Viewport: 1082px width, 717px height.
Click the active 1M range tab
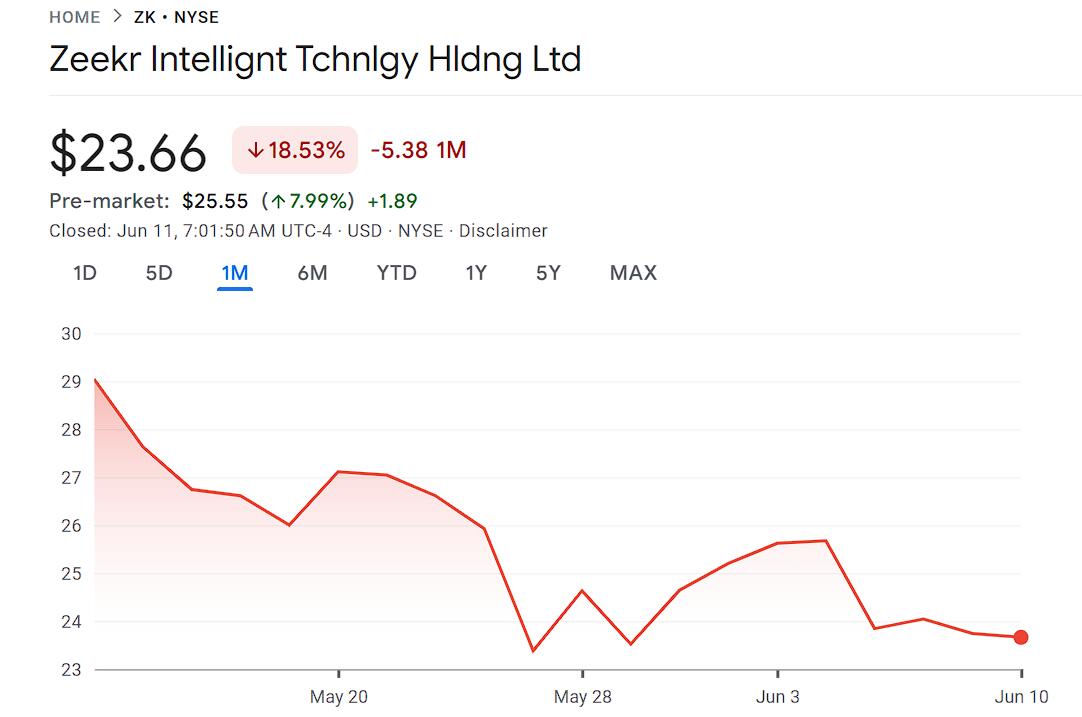point(235,272)
